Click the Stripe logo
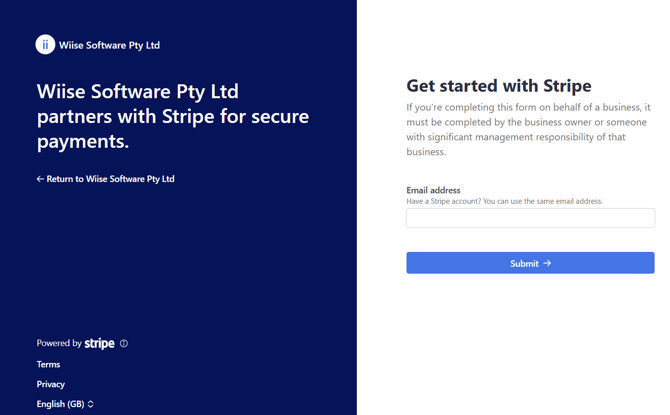This screenshot has width=670, height=415. (99, 343)
